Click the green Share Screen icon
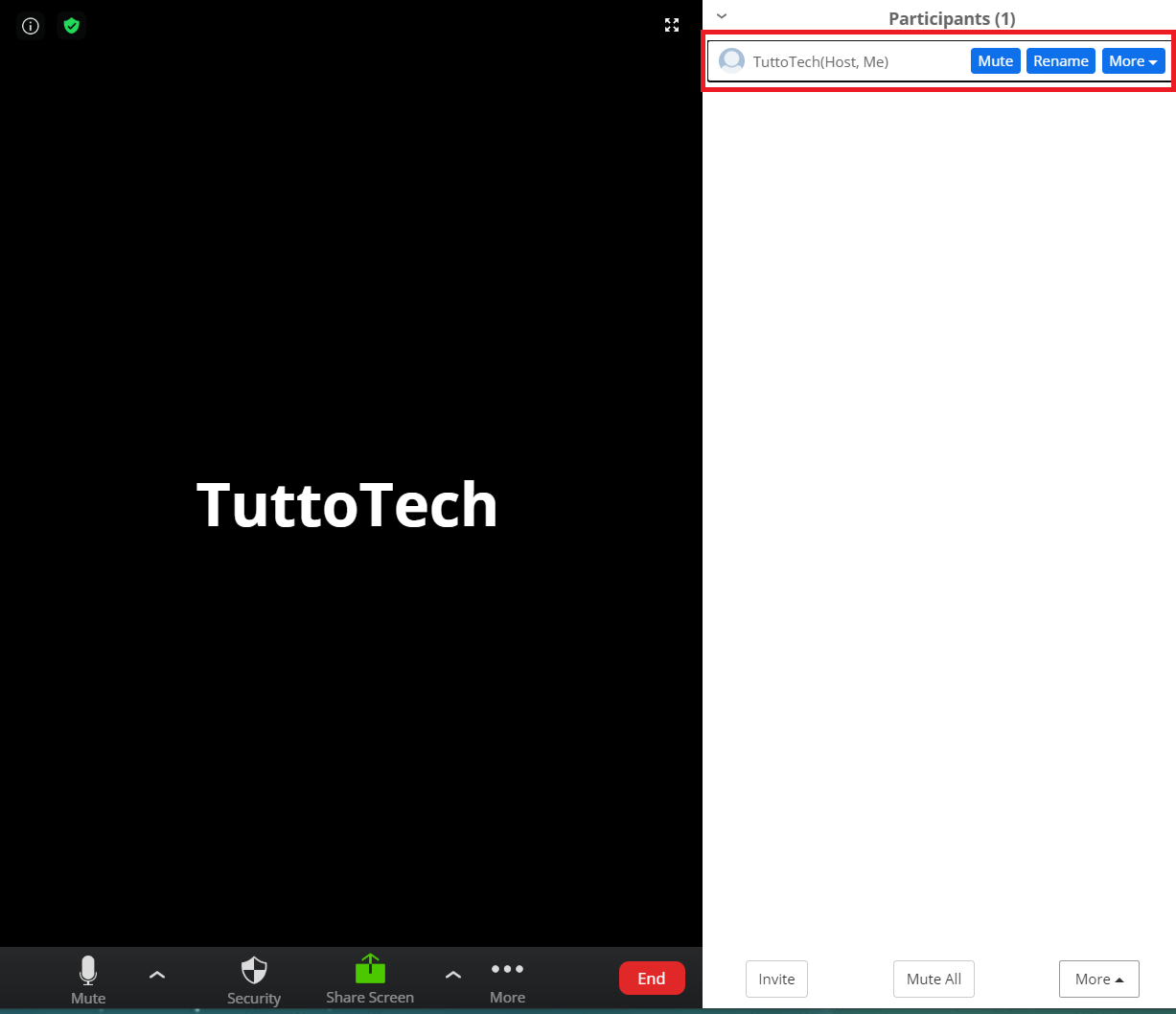 click(x=370, y=970)
